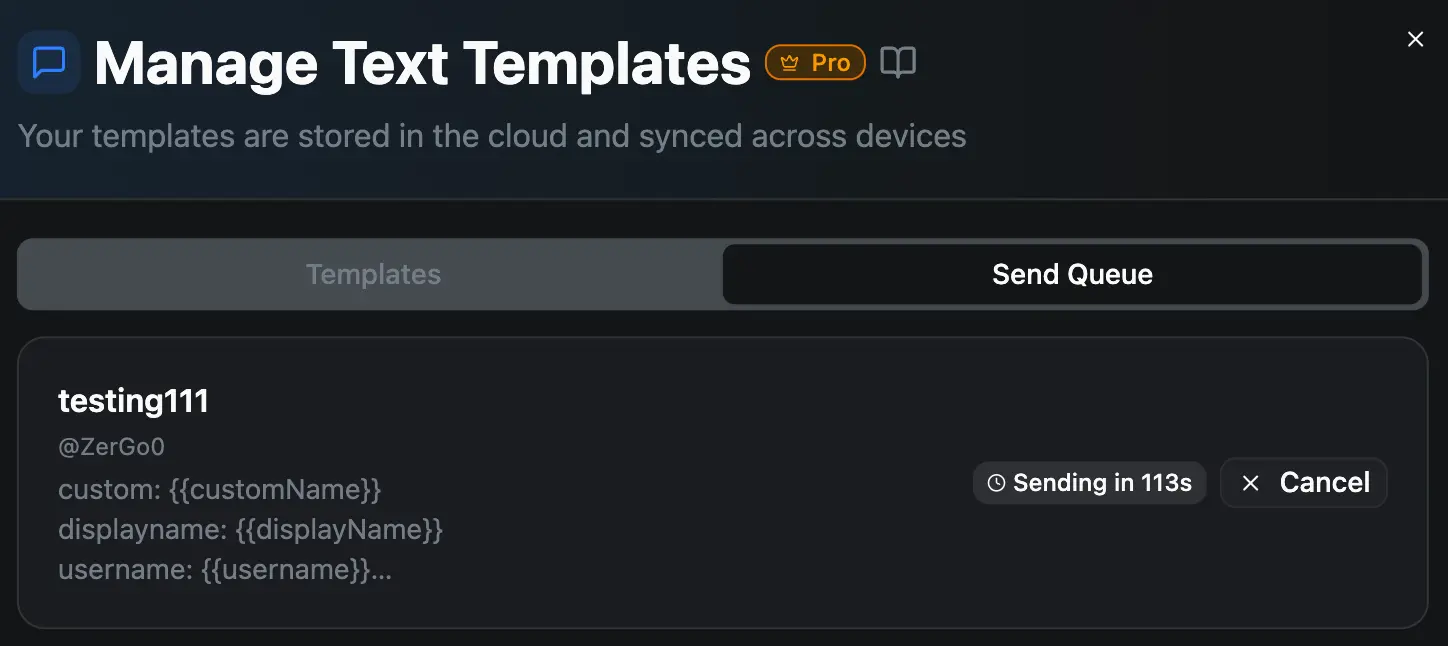Switch to the Templates tab

[373, 274]
